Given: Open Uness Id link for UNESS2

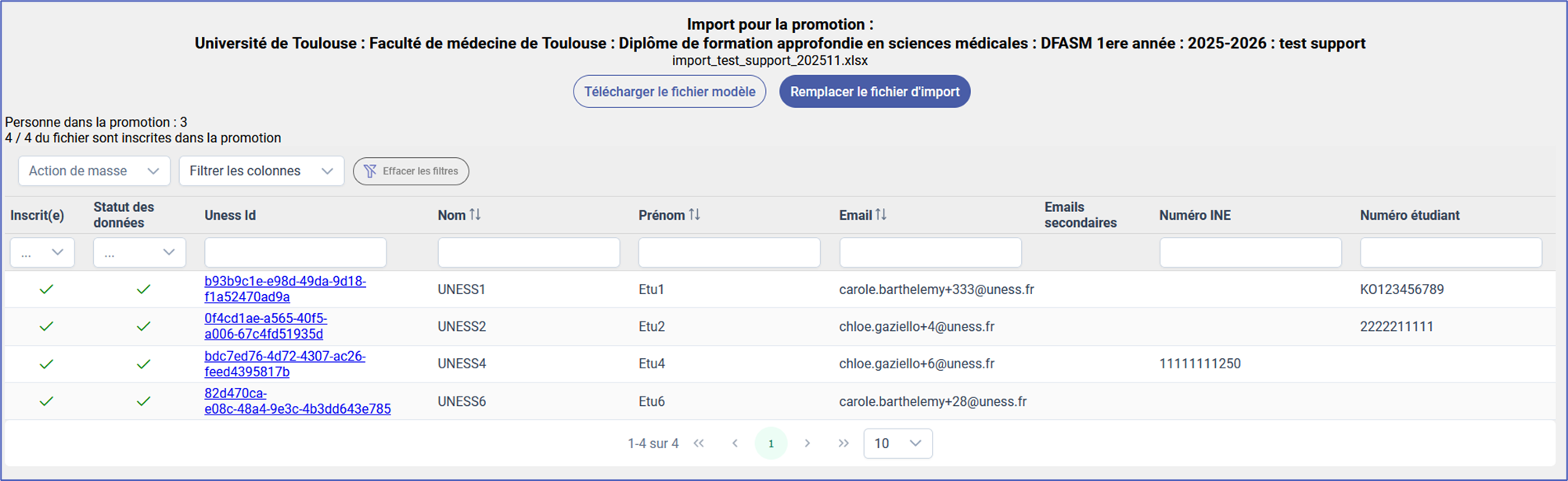Looking at the screenshot, I should 265,326.
